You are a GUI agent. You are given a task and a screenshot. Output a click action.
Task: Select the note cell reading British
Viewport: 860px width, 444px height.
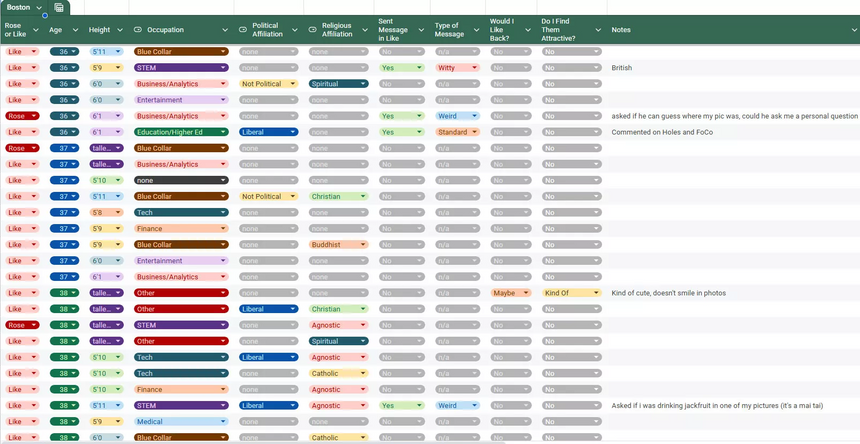623,68
